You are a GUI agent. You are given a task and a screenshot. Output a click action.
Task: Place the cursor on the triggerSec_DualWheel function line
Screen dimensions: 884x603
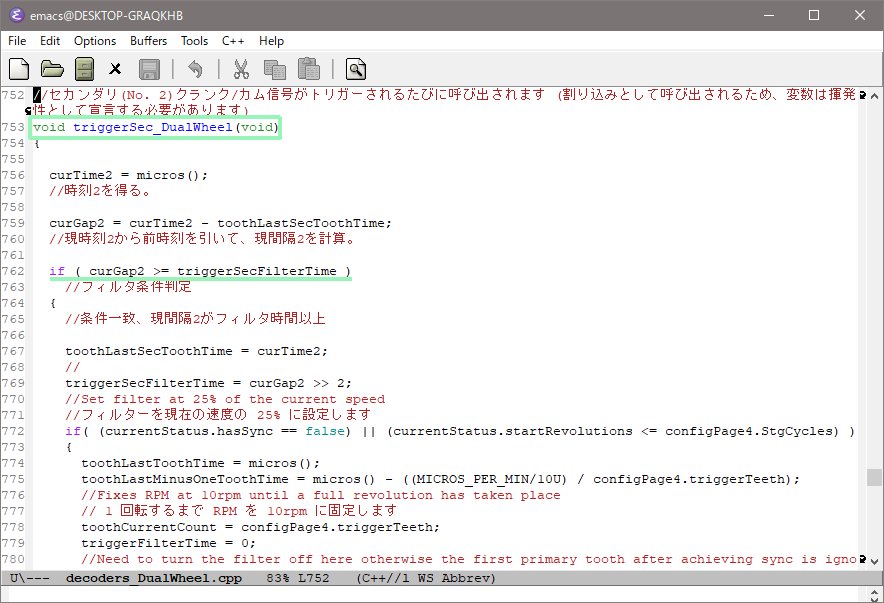[156, 128]
